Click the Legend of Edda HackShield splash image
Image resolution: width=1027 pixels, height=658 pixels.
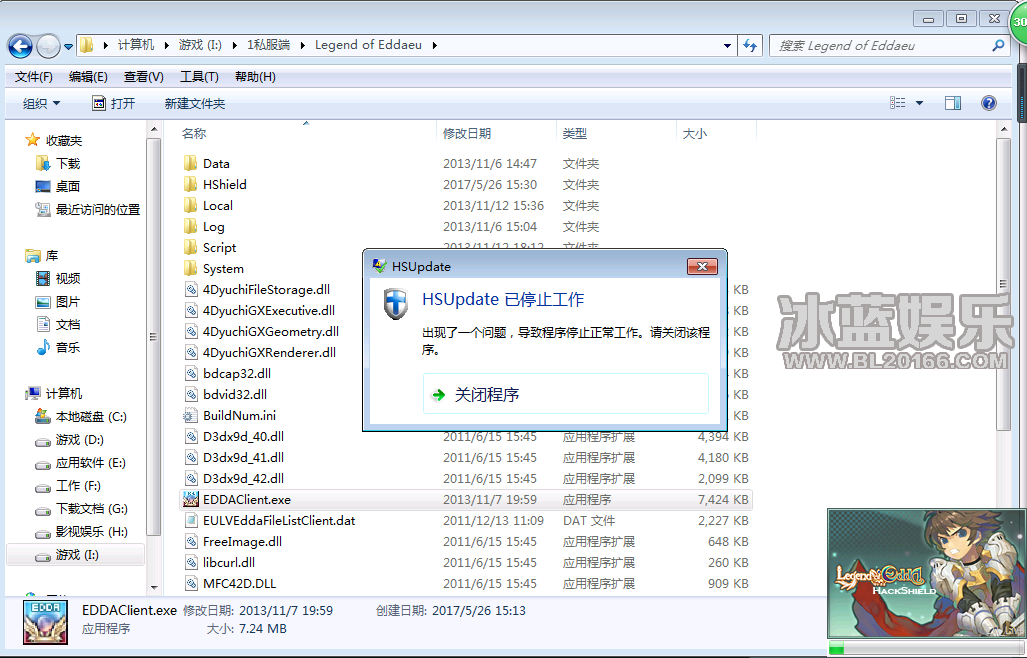coord(927,574)
